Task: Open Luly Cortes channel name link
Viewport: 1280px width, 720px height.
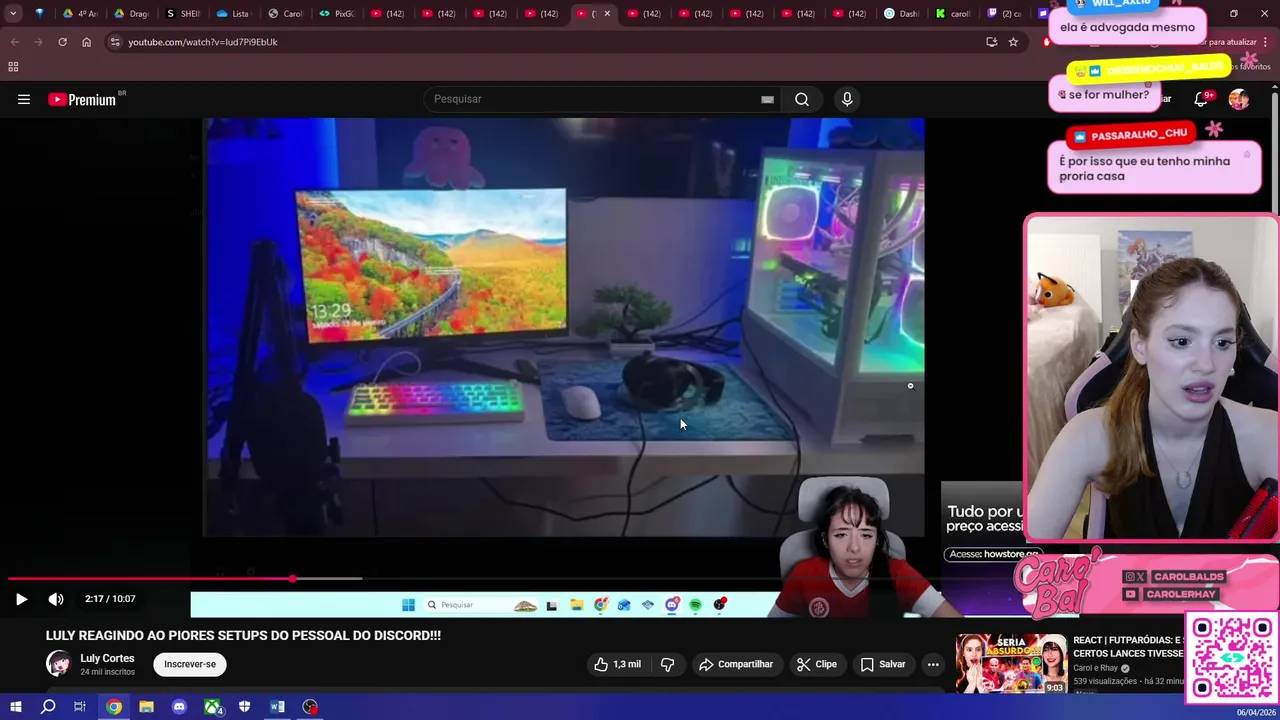Action: pos(107,658)
